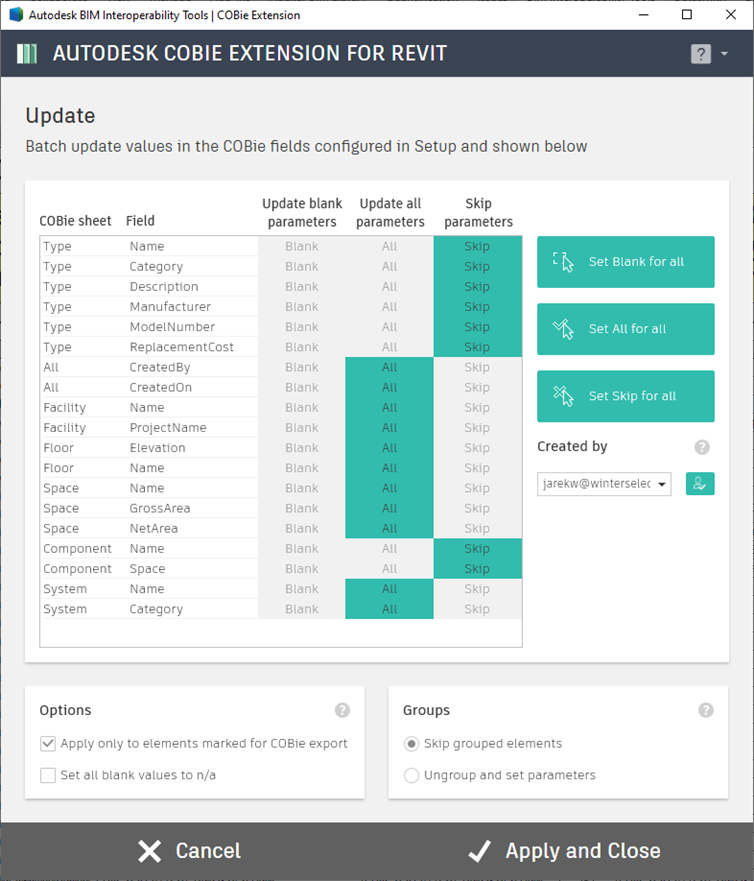
Task: Set Space Name row to Skip
Action: tap(477, 488)
